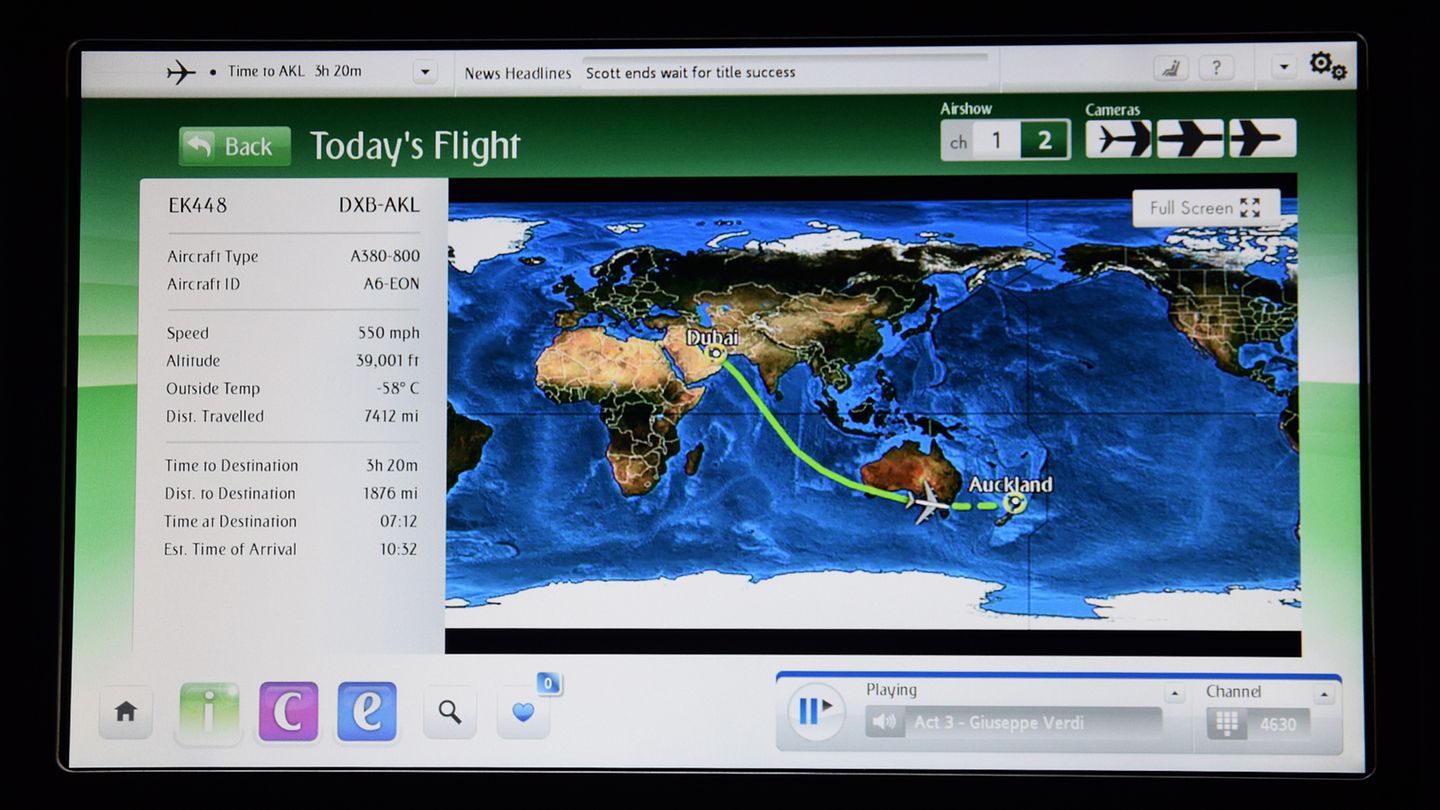Select the third Cameras airplane view

click(1262, 139)
